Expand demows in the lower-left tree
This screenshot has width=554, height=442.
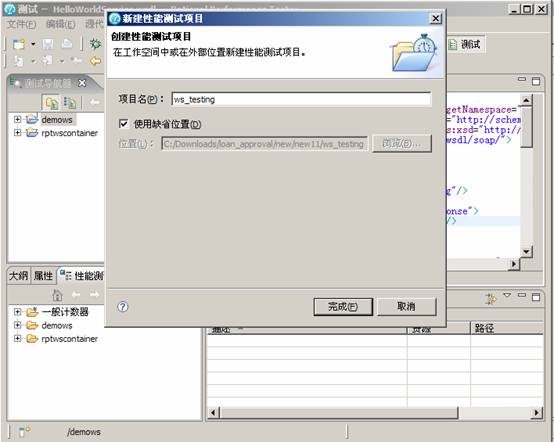(17, 325)
